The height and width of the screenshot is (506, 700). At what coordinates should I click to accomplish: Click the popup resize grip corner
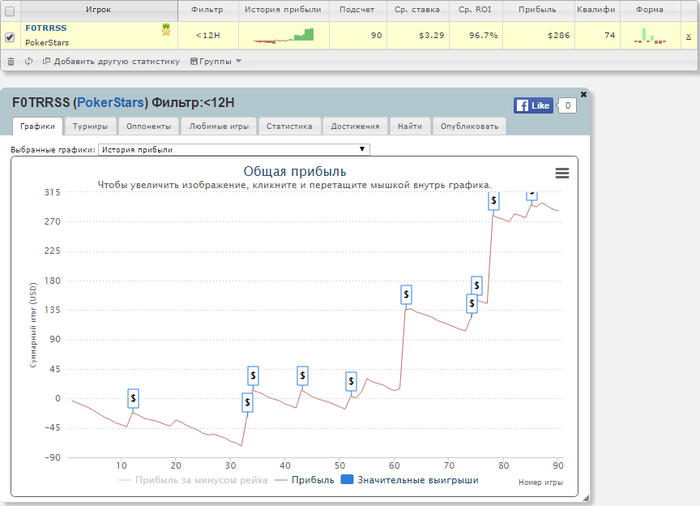[x=586, y=498]
